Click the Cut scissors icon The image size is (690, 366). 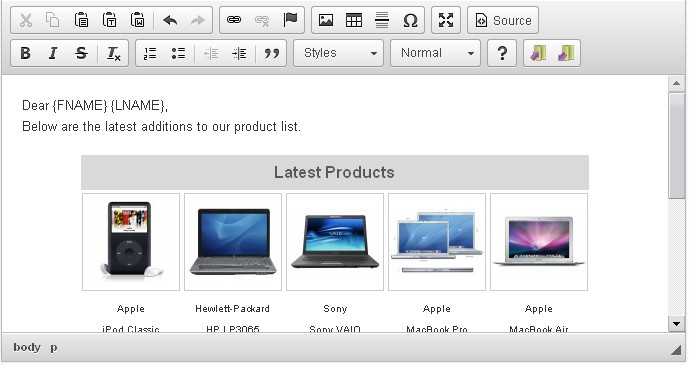click(26, 20)
